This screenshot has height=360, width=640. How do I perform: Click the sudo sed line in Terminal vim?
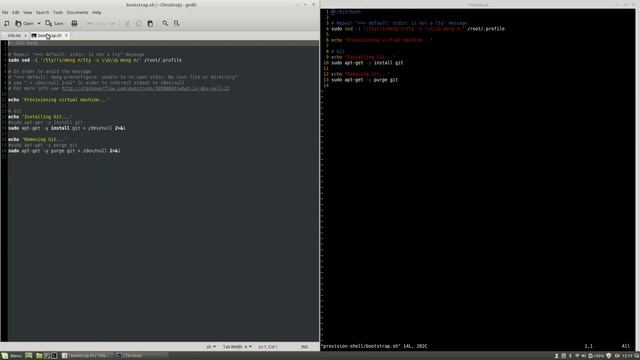[x=418, y=29]
